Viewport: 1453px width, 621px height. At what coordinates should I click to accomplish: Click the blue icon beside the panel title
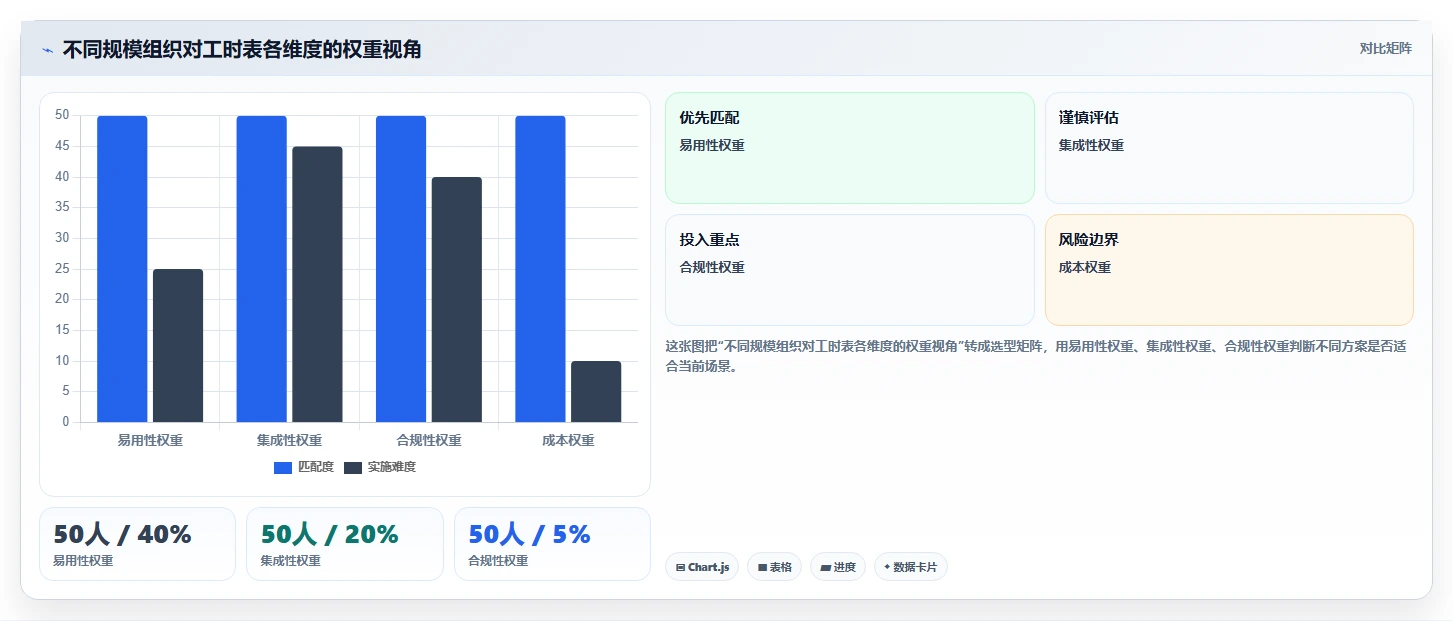point(47,50)
